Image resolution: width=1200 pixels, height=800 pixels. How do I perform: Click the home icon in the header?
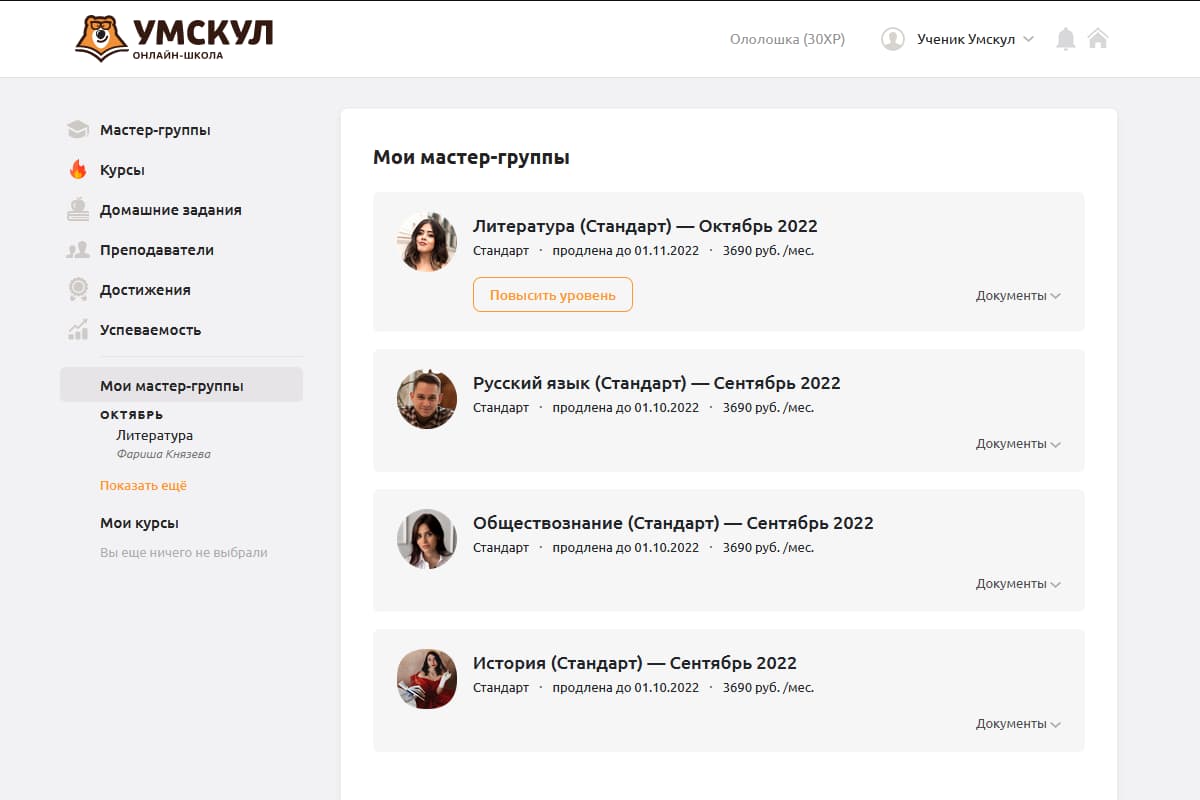click(1098, 38)
